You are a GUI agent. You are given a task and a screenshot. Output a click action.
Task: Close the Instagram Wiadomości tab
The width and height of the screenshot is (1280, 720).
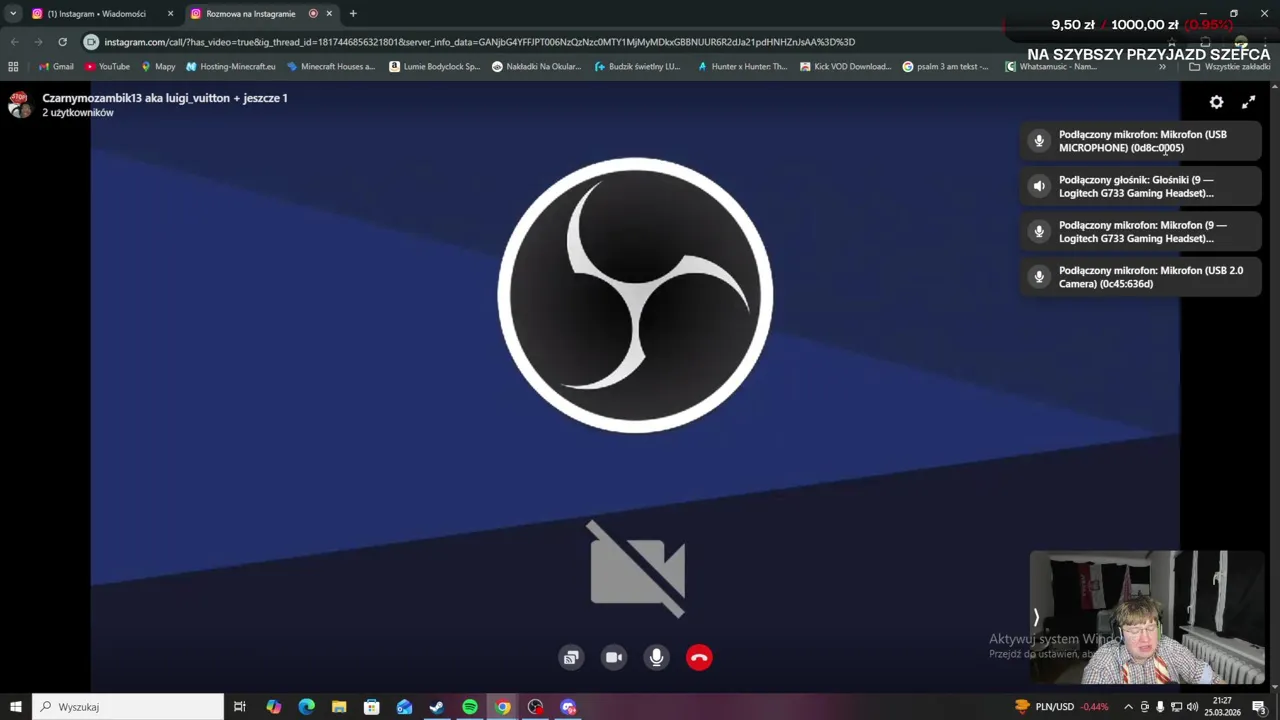tap(170, 14)
